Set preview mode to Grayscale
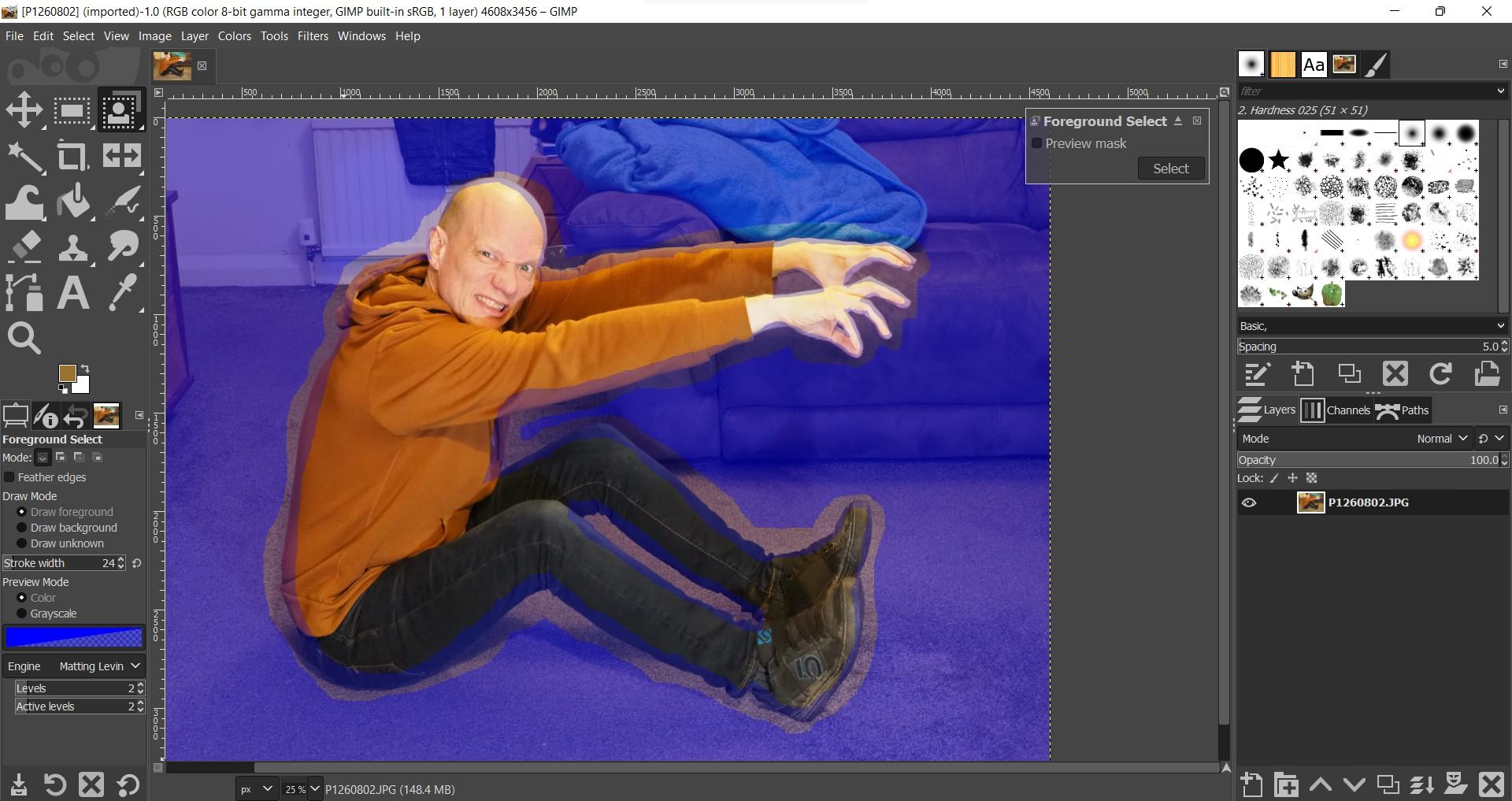The height and width of the screenshot is (801, 1512). [22, 614]
